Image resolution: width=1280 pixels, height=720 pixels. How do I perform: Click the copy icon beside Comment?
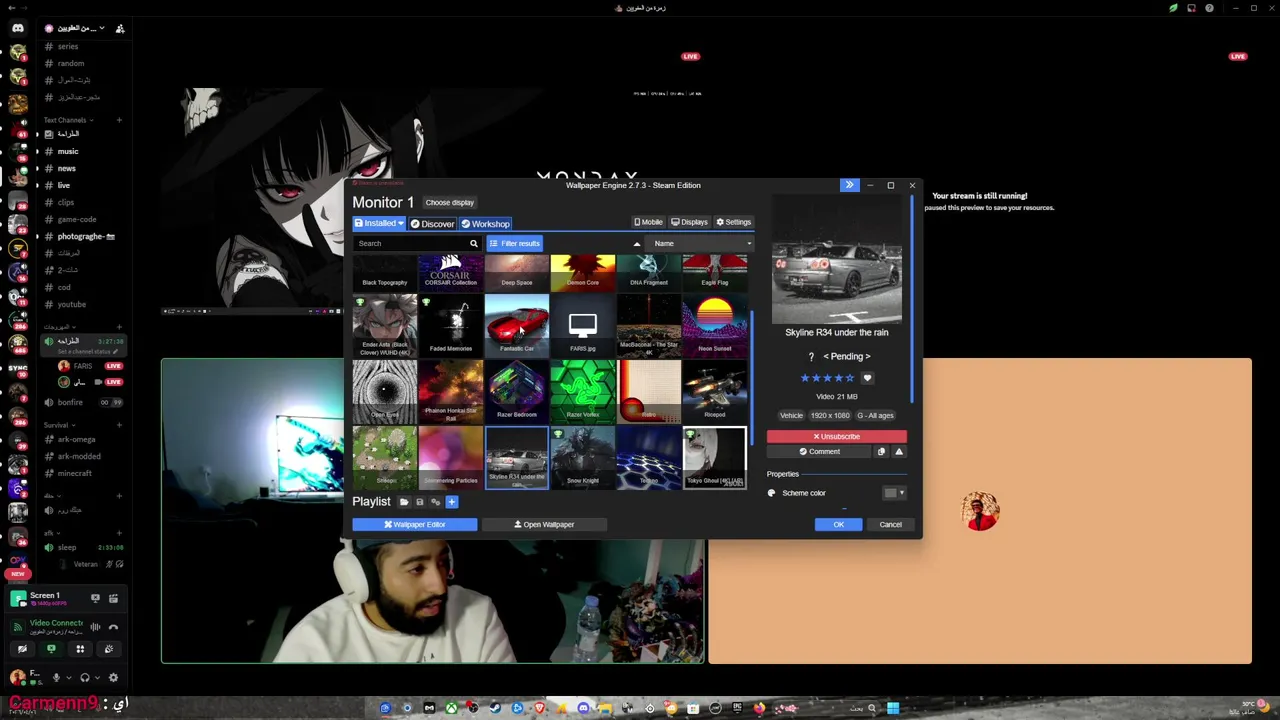(x=881, y=451)
